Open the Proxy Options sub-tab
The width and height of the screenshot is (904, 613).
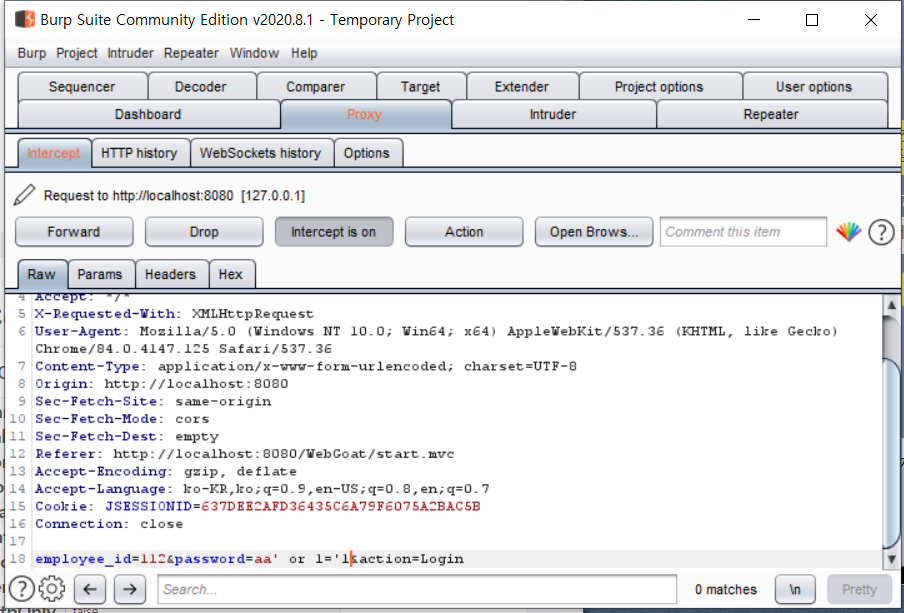(367, 153)
